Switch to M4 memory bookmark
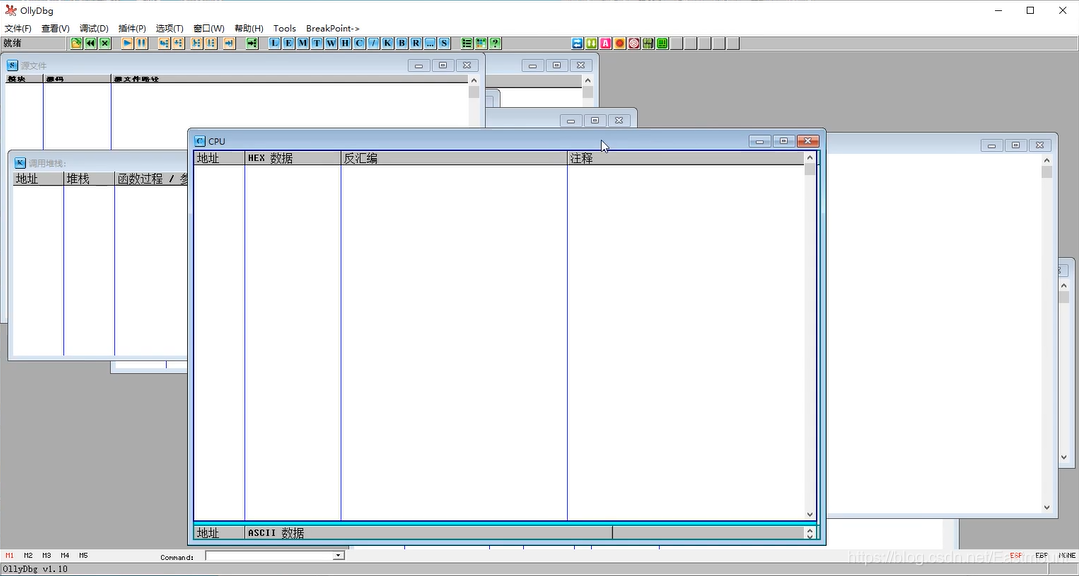The height and width of the screenshot is (576, 1079). (65, 555)
